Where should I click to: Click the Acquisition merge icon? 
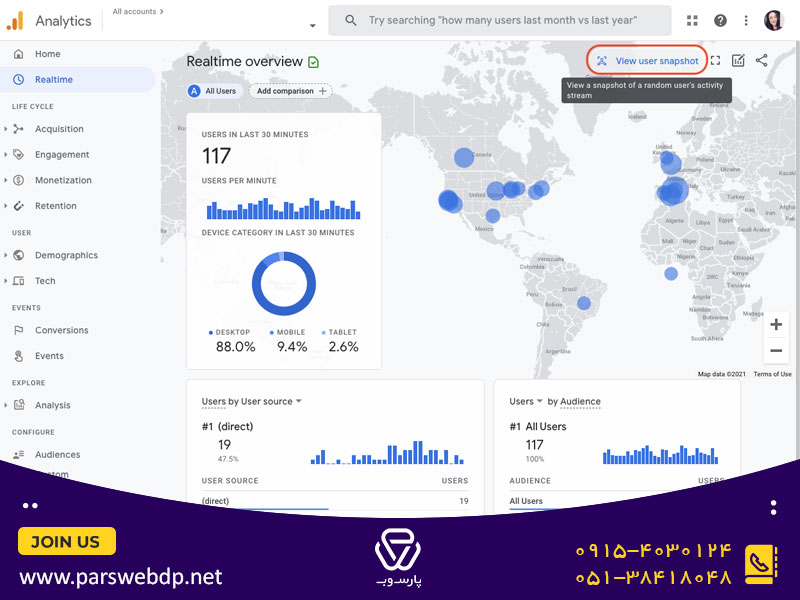(x=19, y=129)
